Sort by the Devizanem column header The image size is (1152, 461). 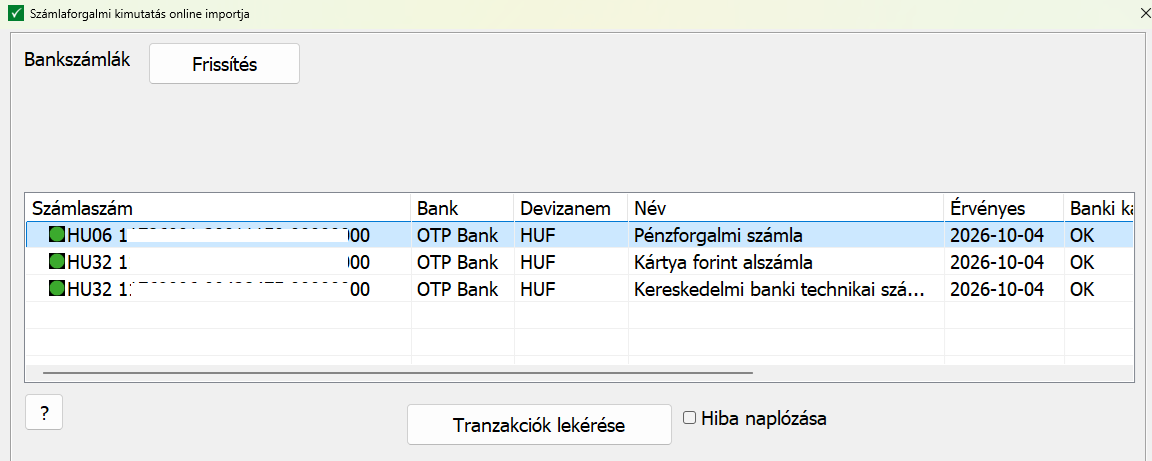point(571,208)
